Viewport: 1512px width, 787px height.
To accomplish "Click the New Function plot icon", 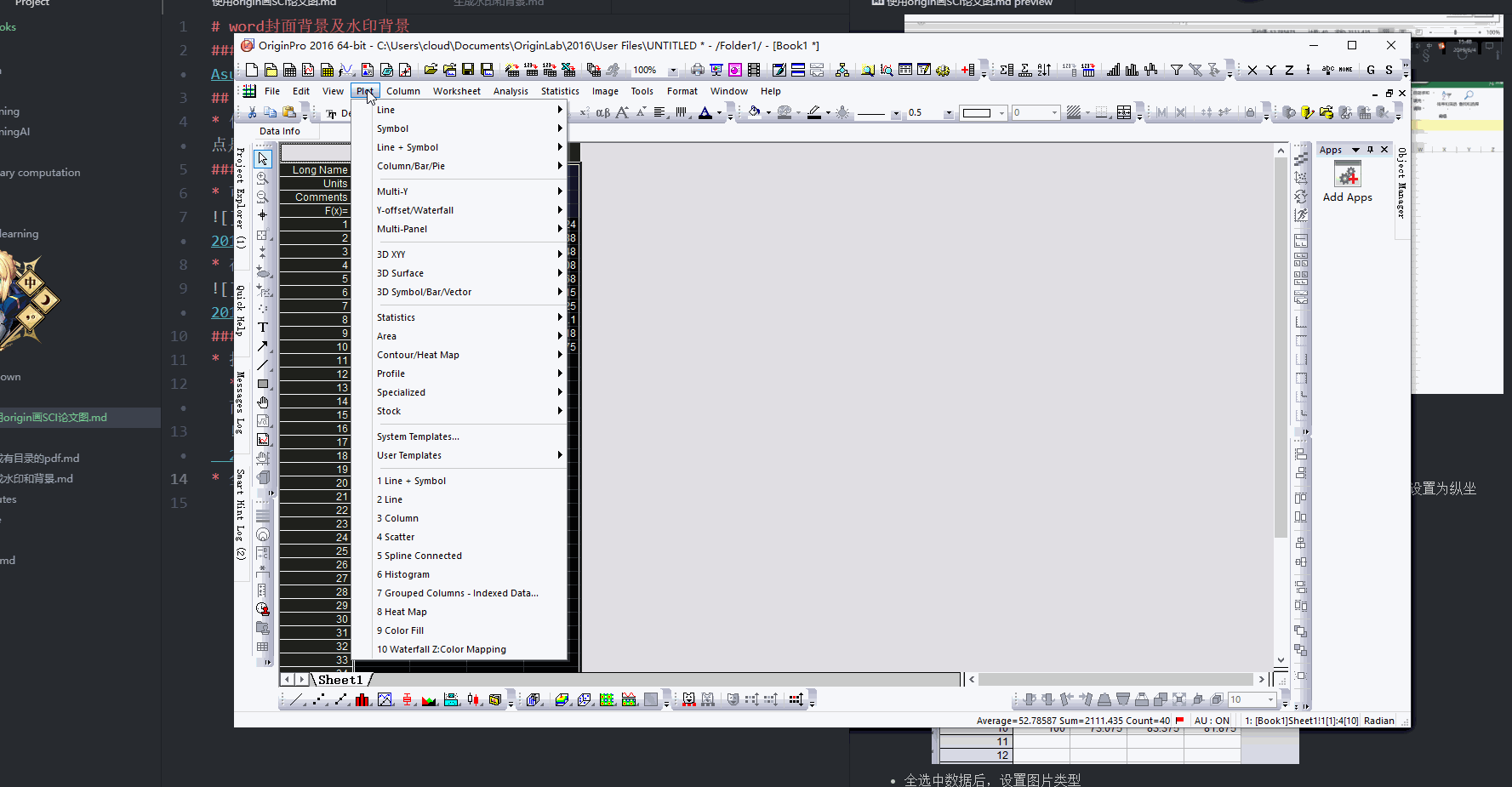I will 345,70.
